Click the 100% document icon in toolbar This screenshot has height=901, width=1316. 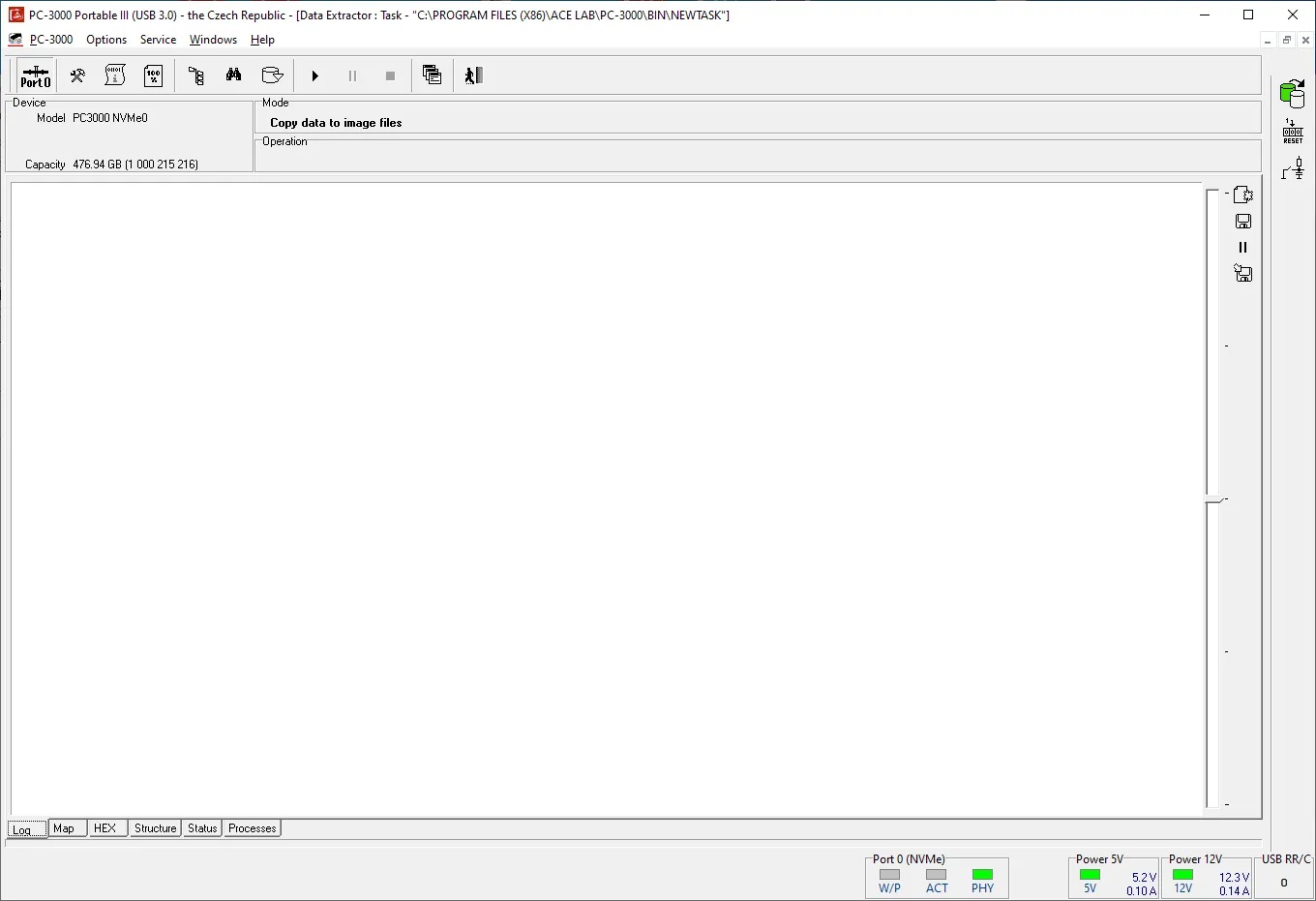click(x=153, y=75)
